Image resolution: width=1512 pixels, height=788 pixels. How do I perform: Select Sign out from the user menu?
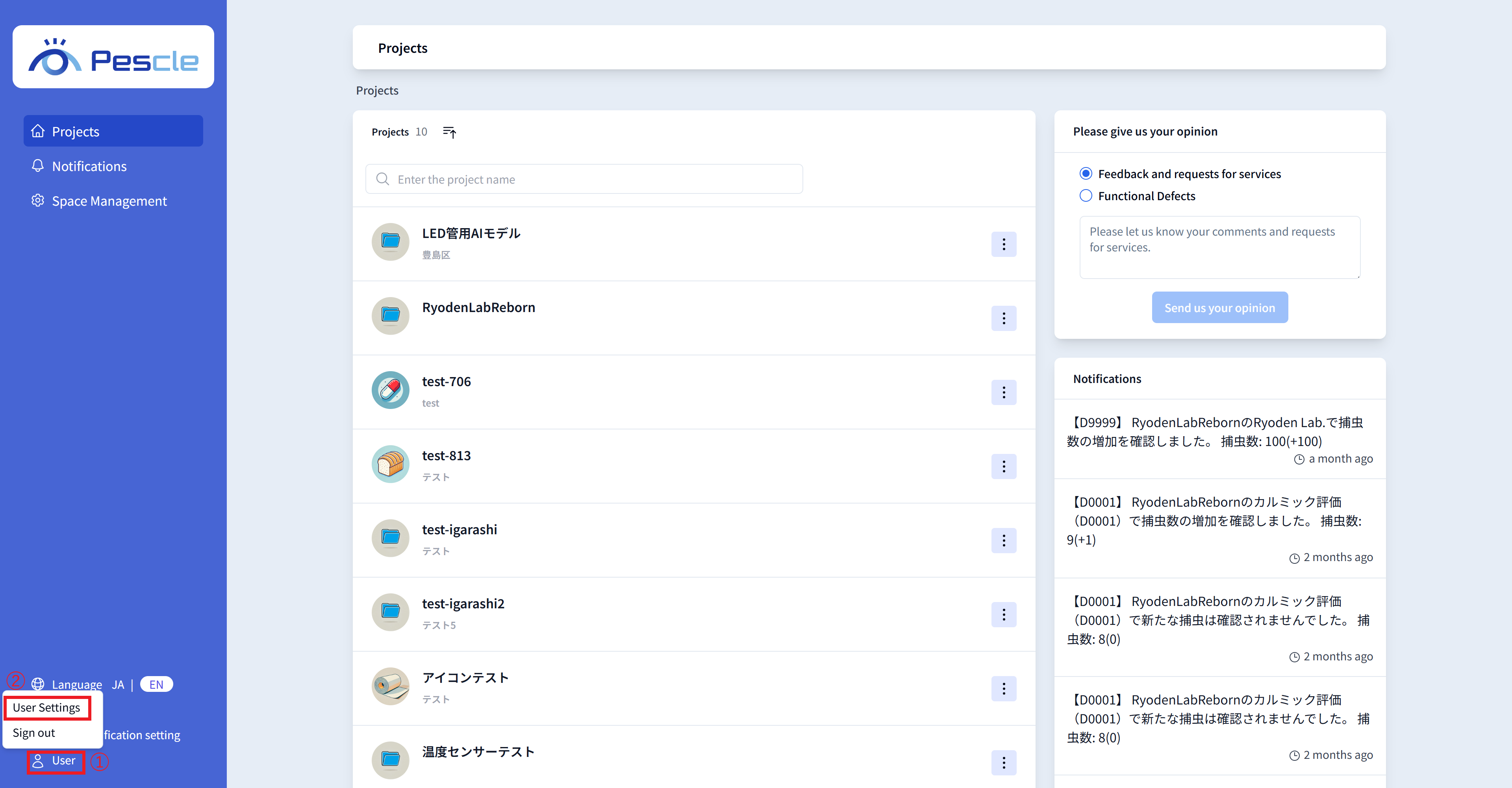(x=33, y=733)
